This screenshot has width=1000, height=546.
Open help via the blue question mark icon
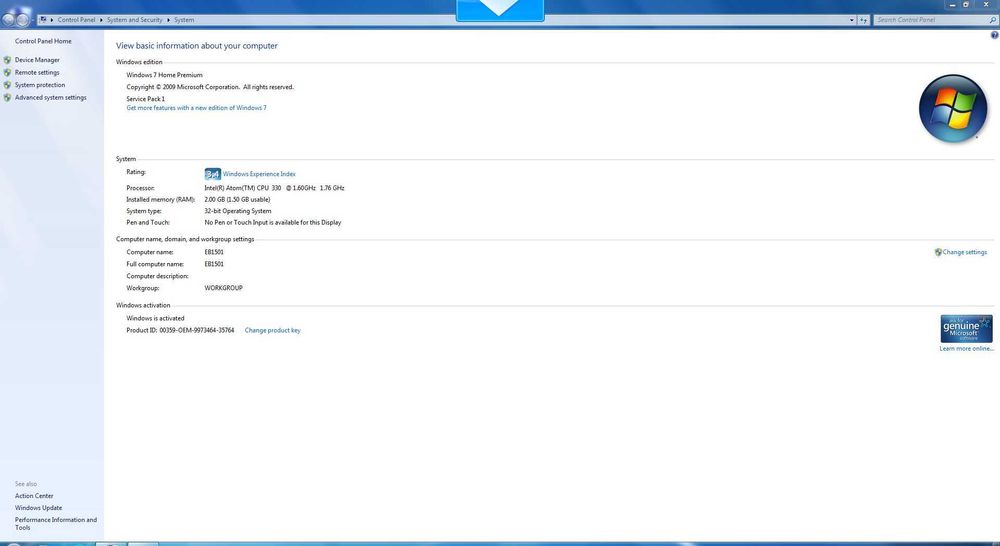point(994,36)
